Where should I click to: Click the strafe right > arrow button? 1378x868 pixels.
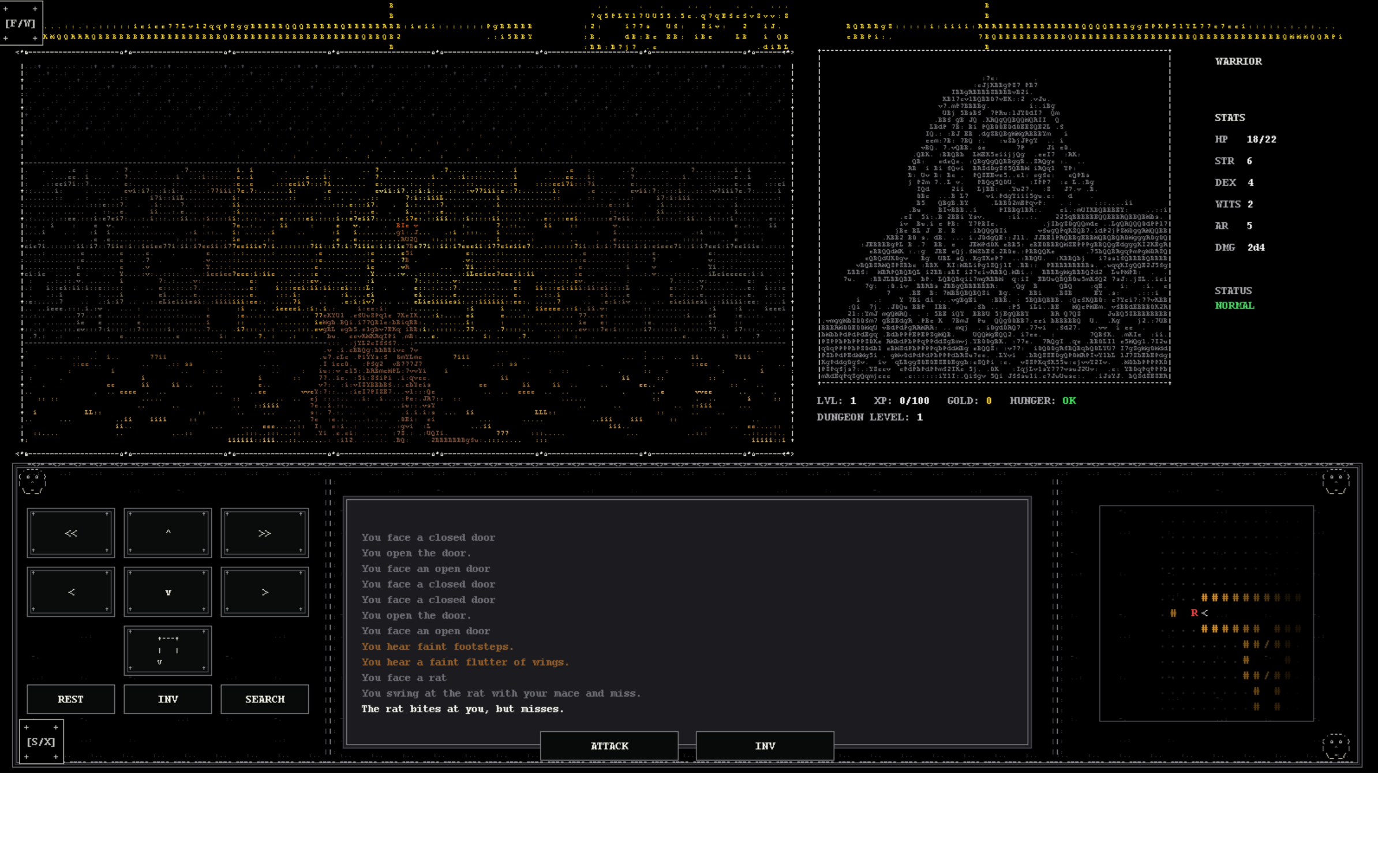tap(264, 592)
